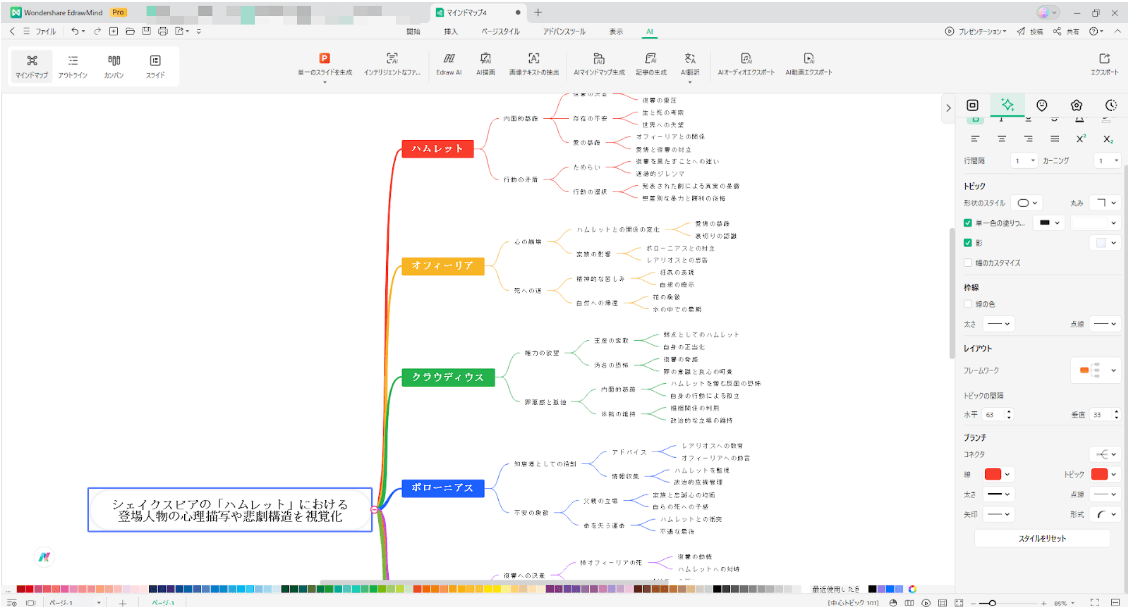Image resolution: width=1128 pixels, height=607 pixels.
Task: Click the floating Edraw AI assistant icon
Action: (45, 557)
